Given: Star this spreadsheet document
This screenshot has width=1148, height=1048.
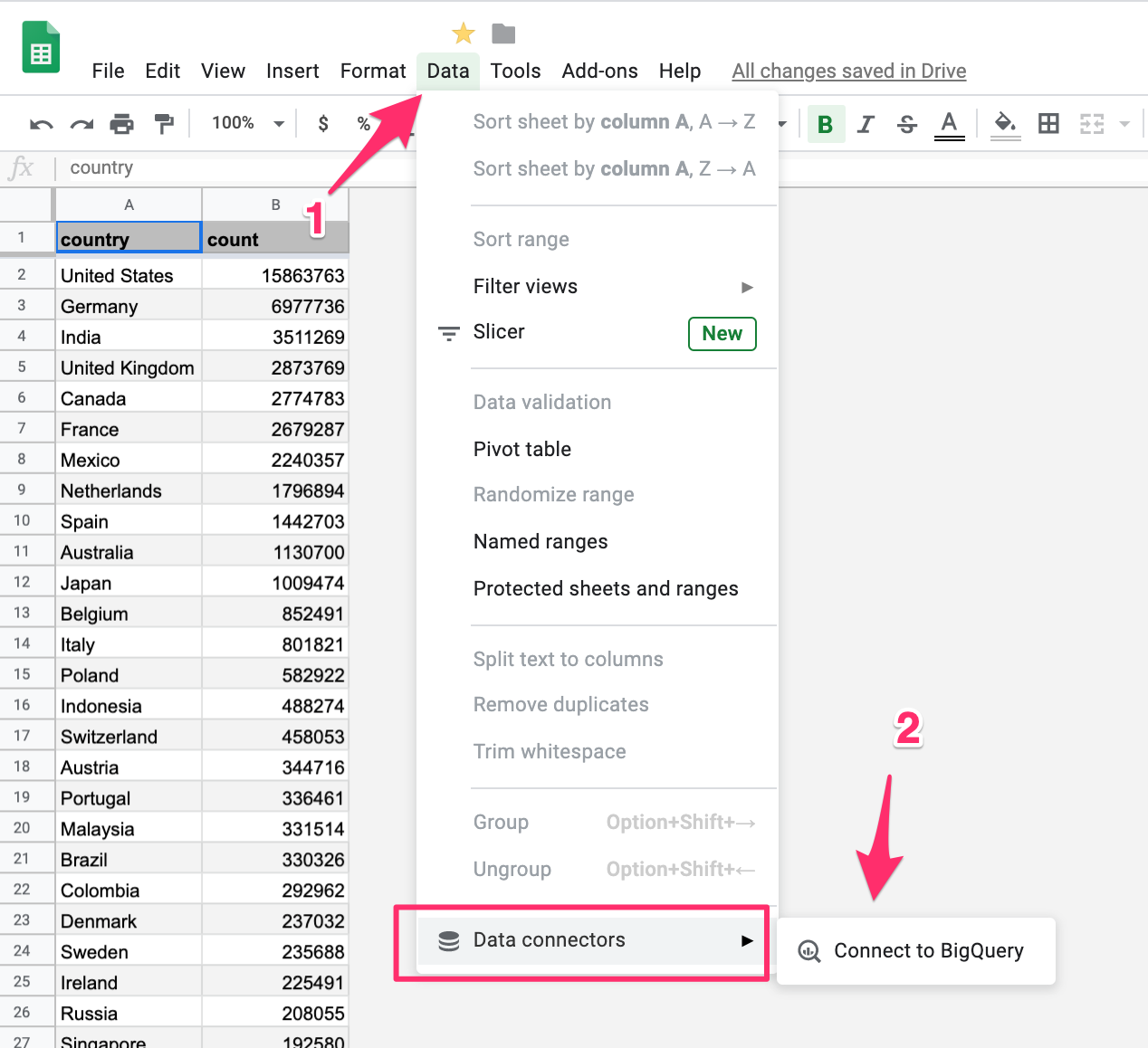Looking at the screenshot, I should pyautogui.click(x=464, y=34).
